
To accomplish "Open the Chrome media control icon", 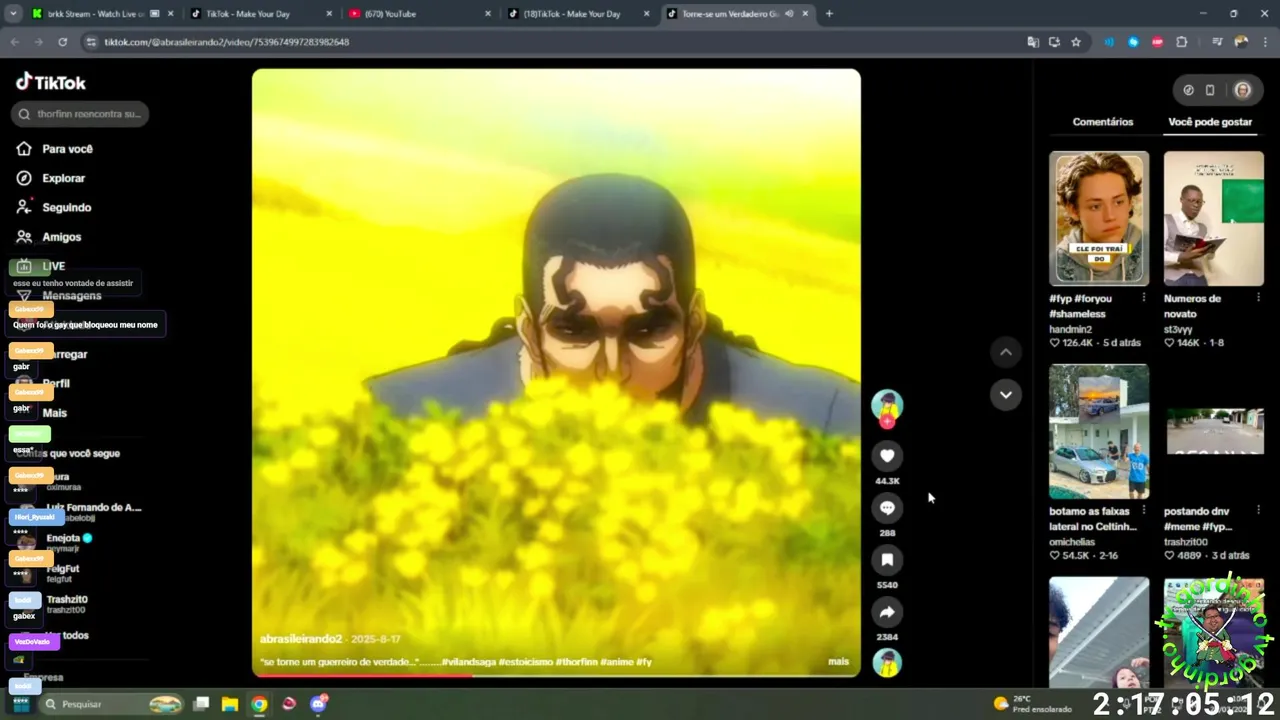I will coord(1217,42).
